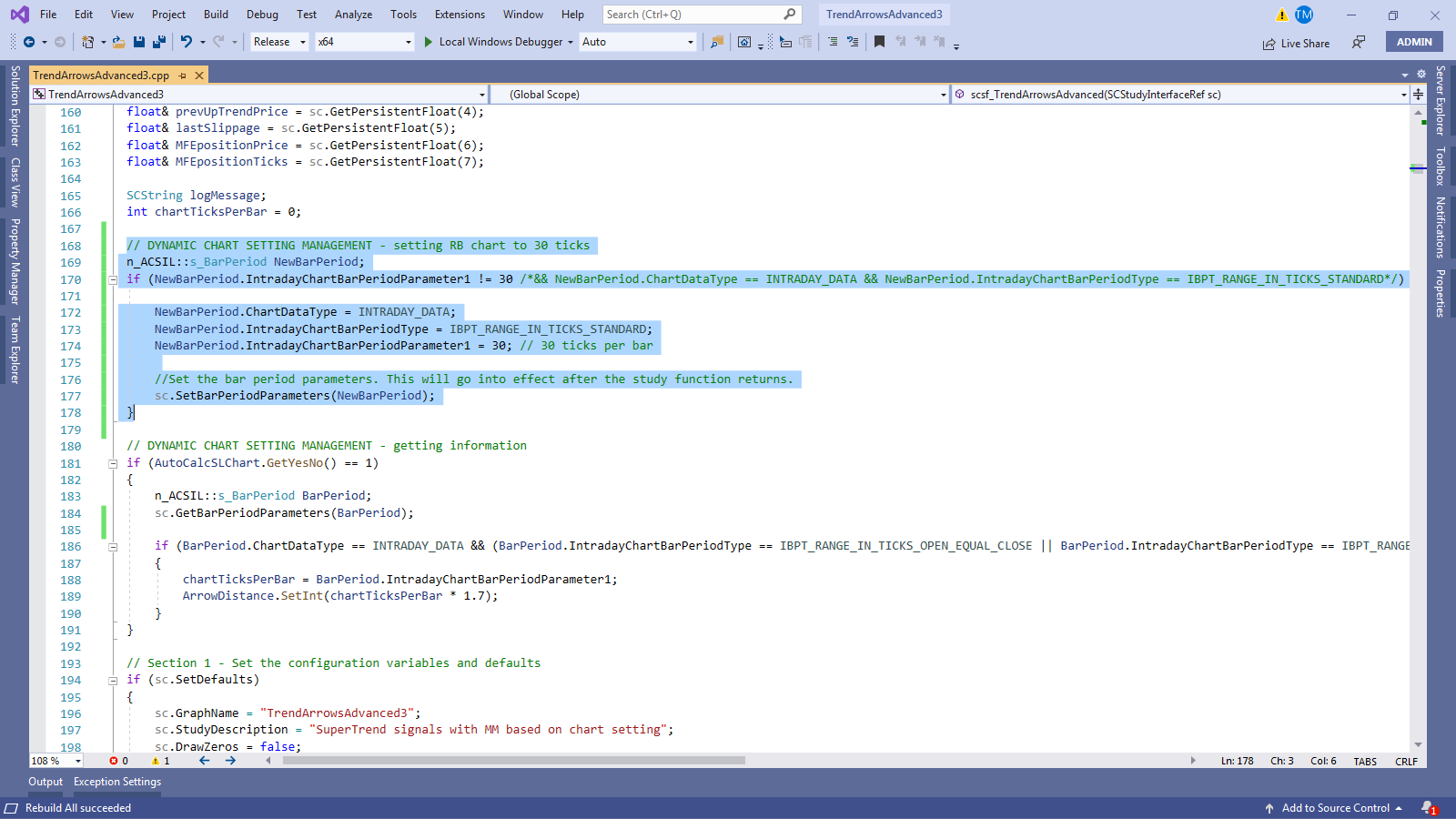The height and width of the screenshot is (819, 1456).
Task: Click the Search (Ctrl+Q) input box
Action: pos(692,15)
